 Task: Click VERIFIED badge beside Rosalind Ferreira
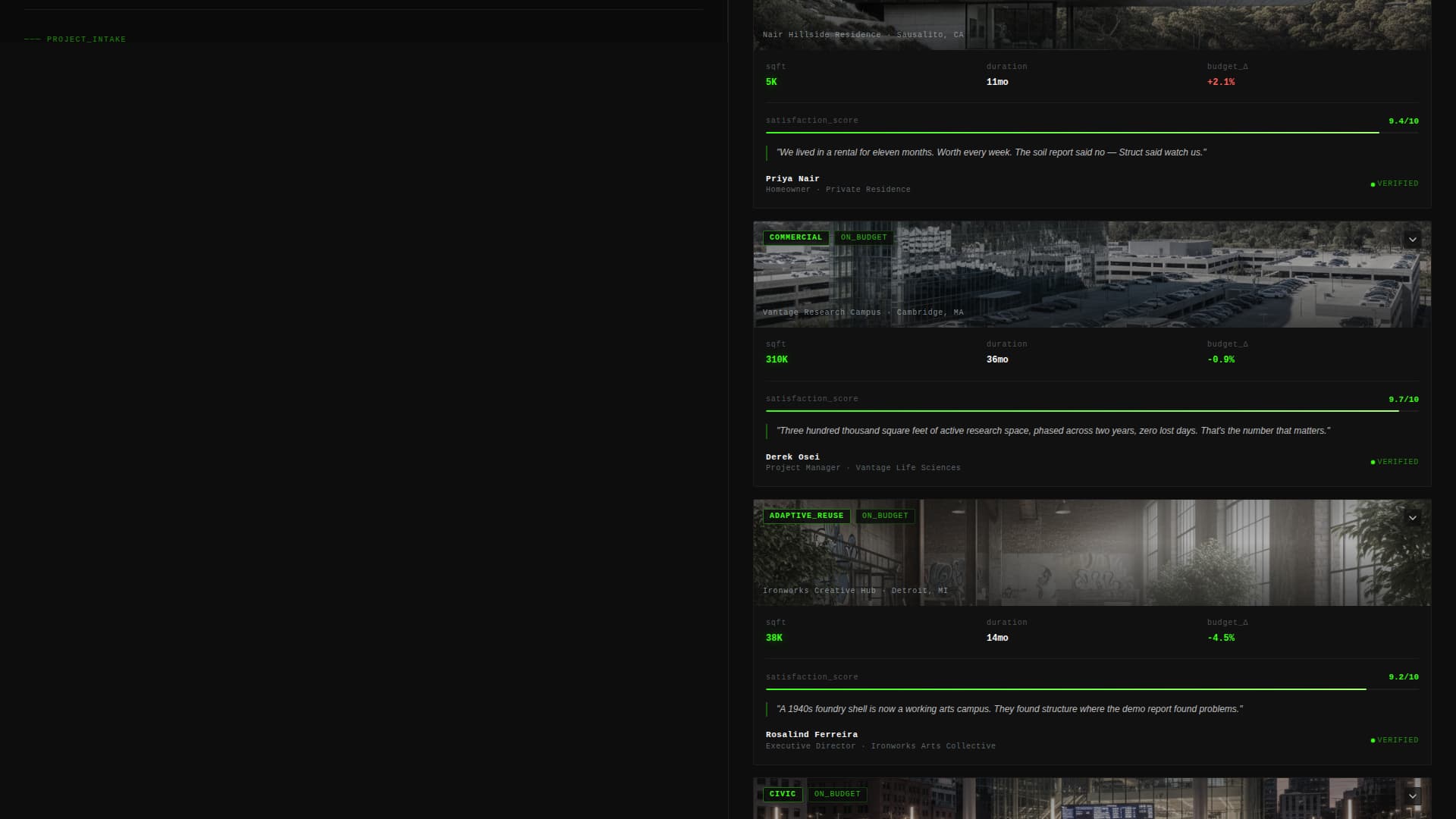coord(1395,740)
